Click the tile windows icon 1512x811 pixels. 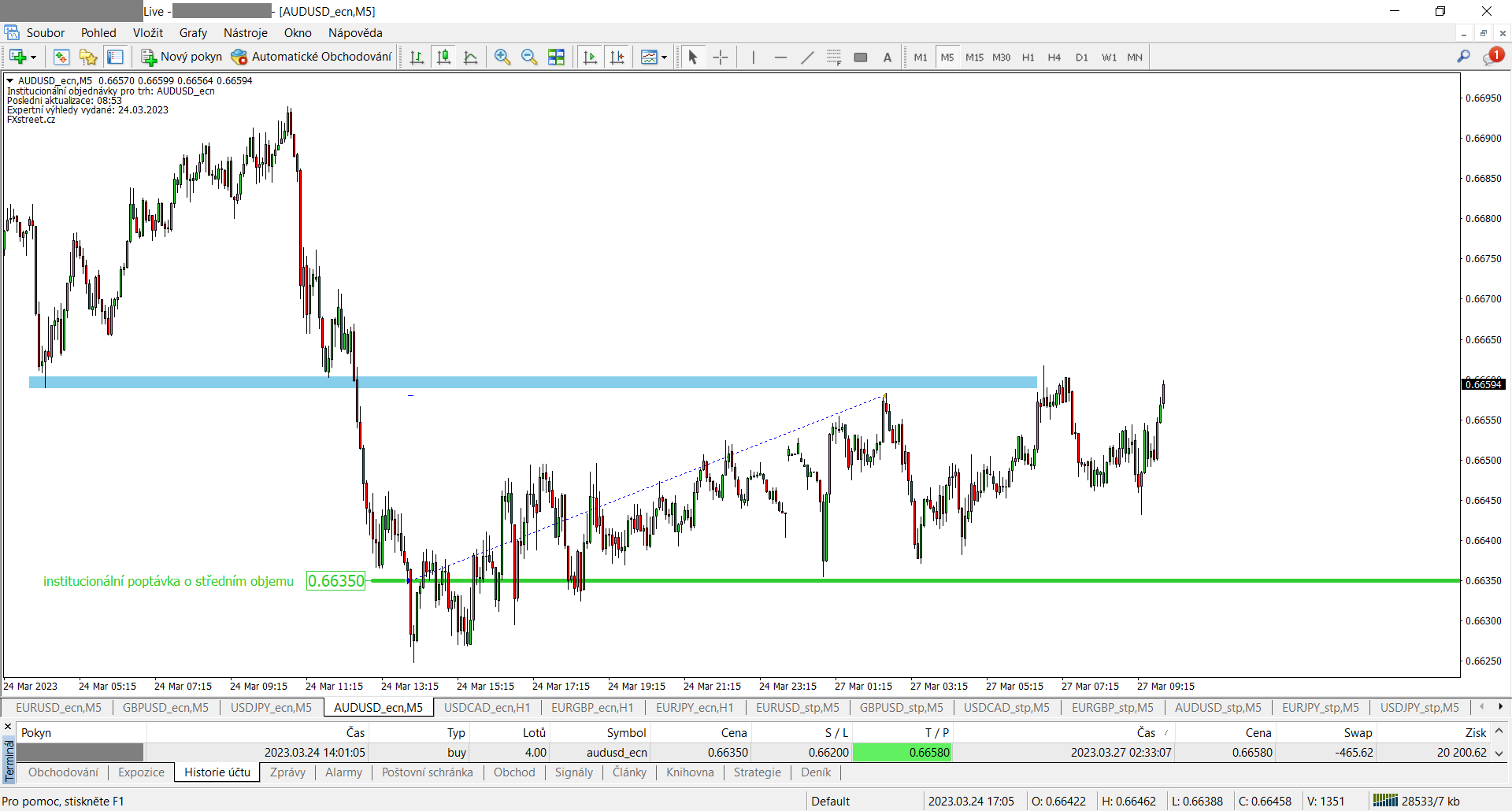pos(556,57)
